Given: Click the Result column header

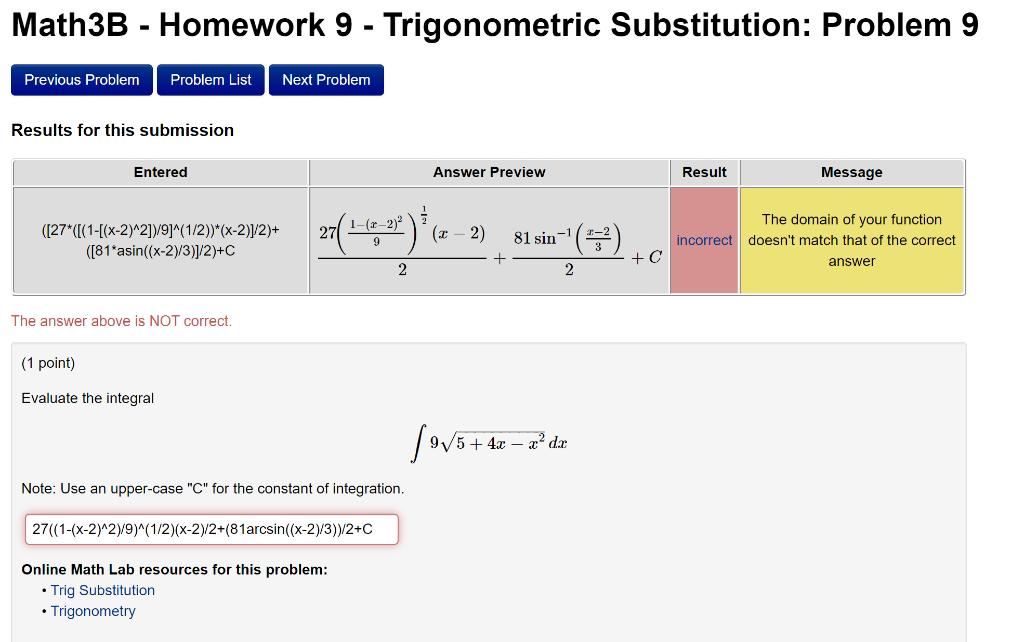Looking at the screenshot, I should [x=704, y=172].
